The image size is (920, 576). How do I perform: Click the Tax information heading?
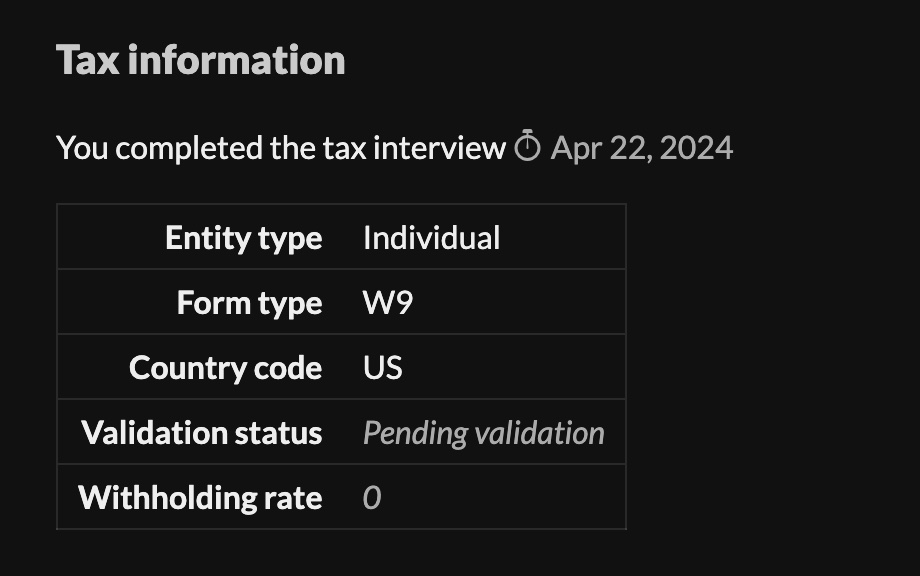pyautogui.click(x=200, y=60)
